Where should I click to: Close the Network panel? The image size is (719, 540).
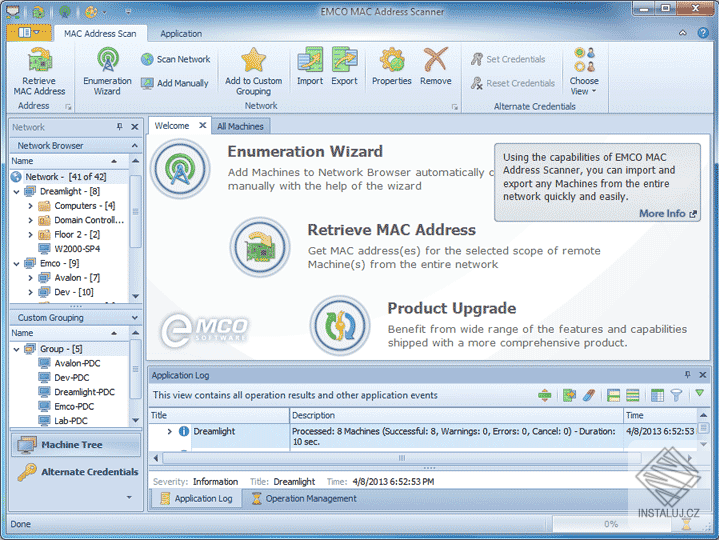[135, 127]
